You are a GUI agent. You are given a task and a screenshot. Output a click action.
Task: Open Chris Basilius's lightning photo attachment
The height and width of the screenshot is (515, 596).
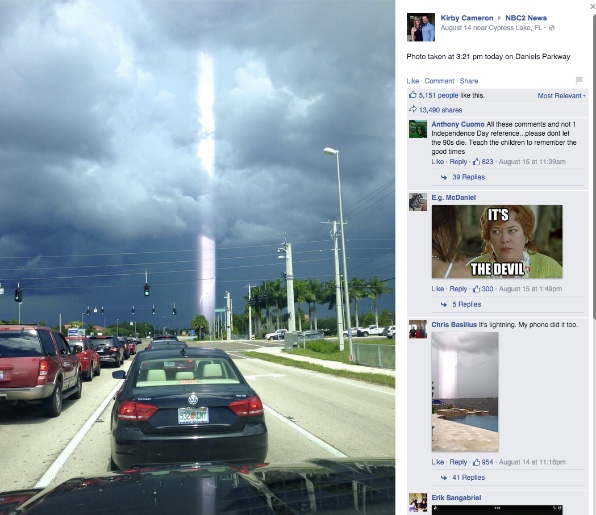[x=465, y=392]
